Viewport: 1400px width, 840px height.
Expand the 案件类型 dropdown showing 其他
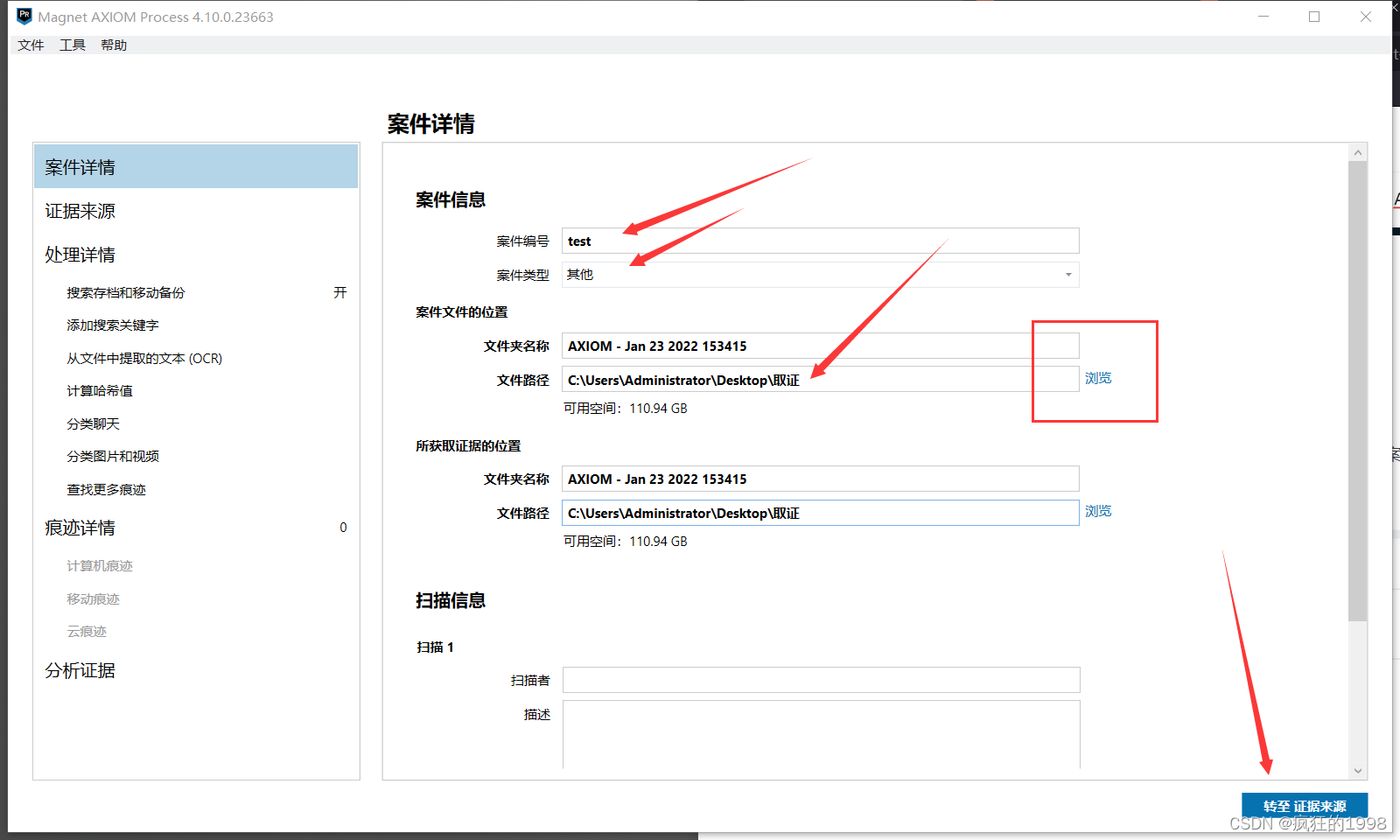point(820,275)
